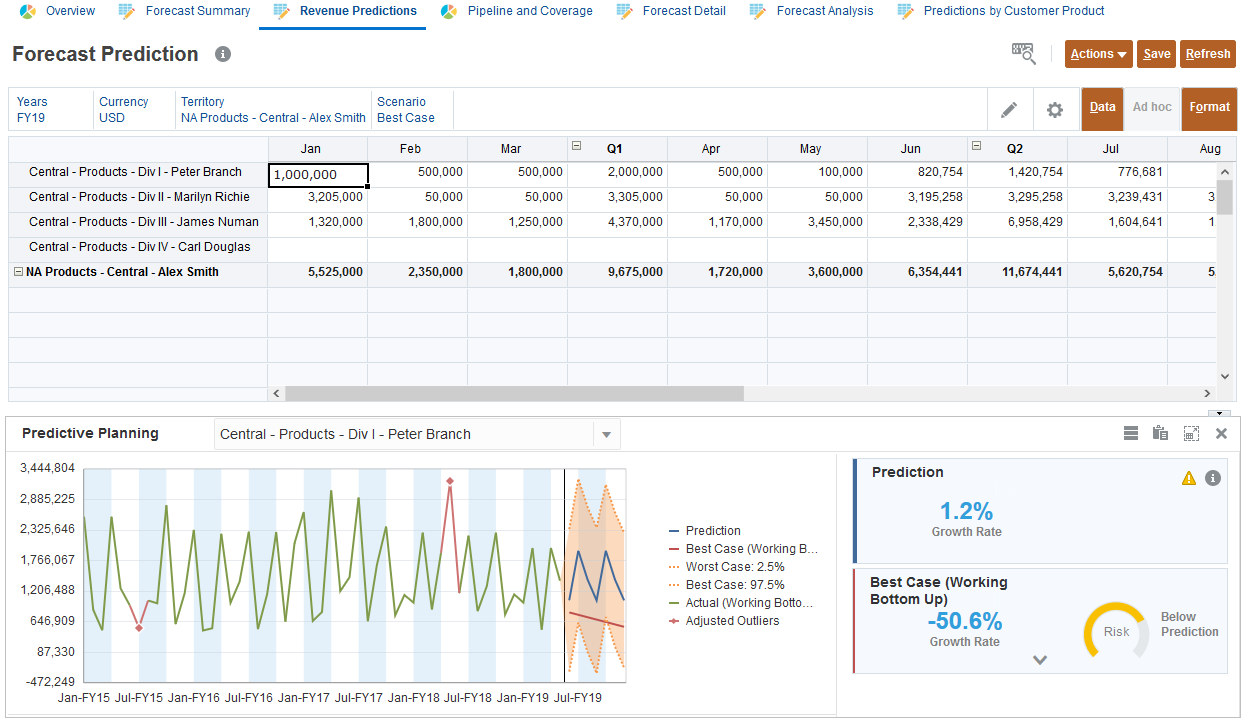The height and width of the screenshot is (725, 1246).
Task: Expand the Best Case growth rate details chevron
Action: pyautogui.click(x=1039, y=660)
